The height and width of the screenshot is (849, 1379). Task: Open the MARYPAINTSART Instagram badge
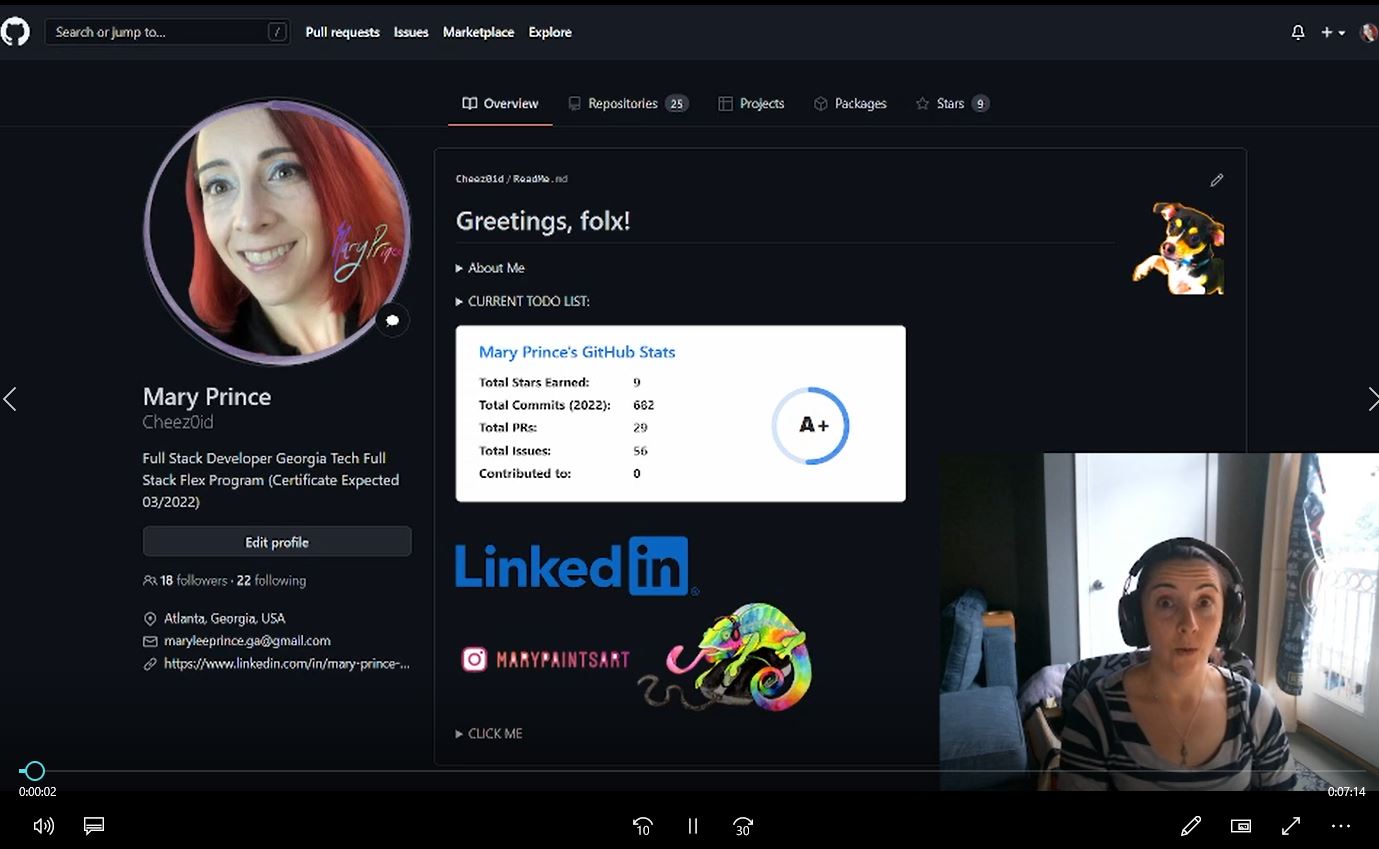pyautogui.click(x=545, y=659)
